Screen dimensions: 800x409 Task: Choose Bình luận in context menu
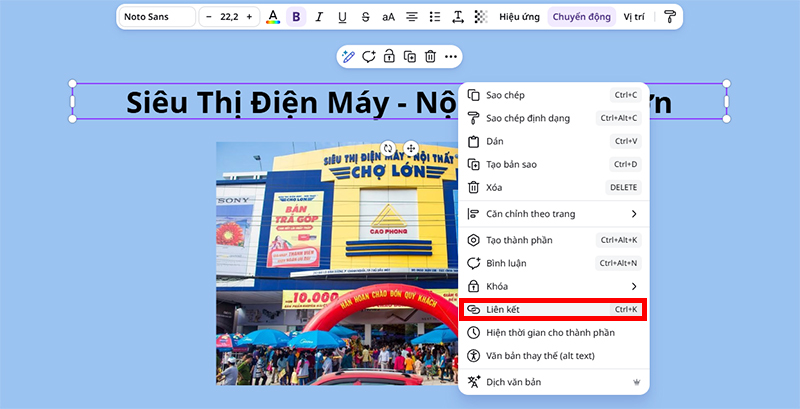coord(554,263)
